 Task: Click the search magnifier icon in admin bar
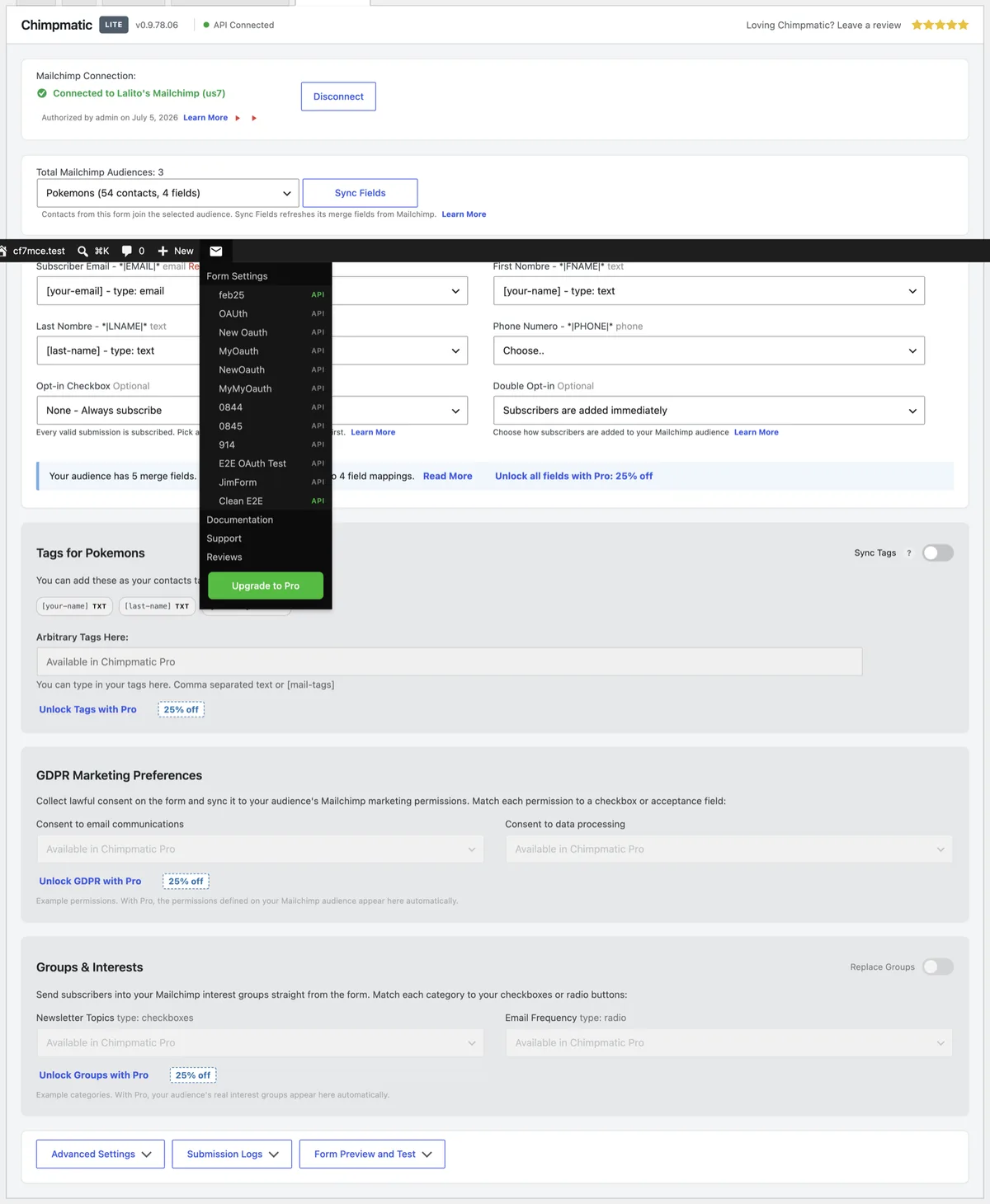click(82, 252)
